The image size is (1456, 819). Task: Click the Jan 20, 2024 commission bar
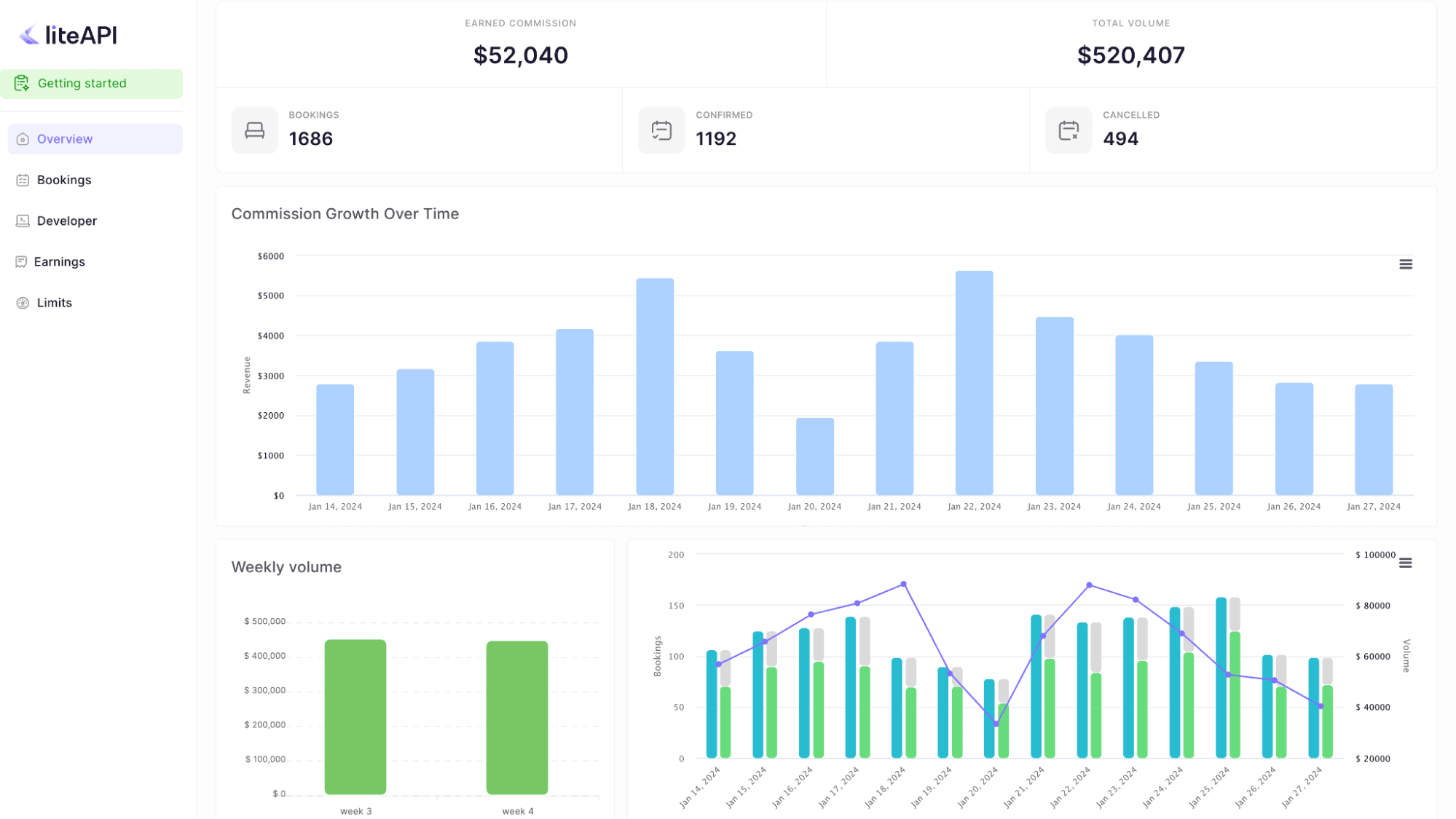coord(814,456)
